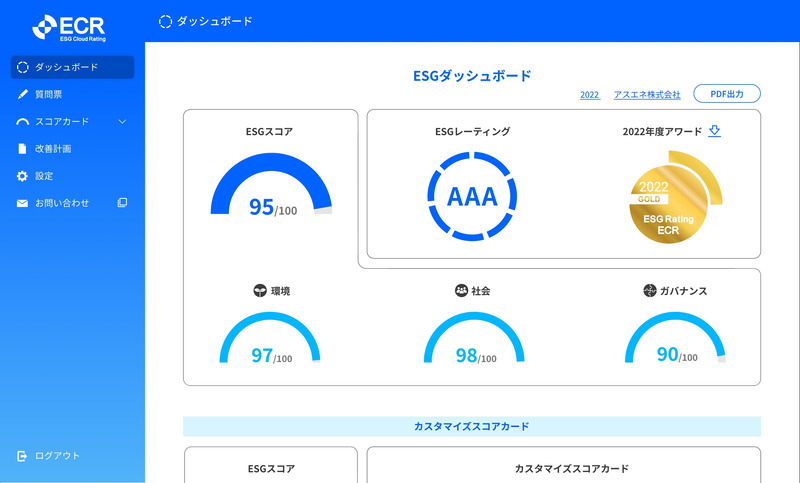Click the PDF出力 button

pos(727,94)
